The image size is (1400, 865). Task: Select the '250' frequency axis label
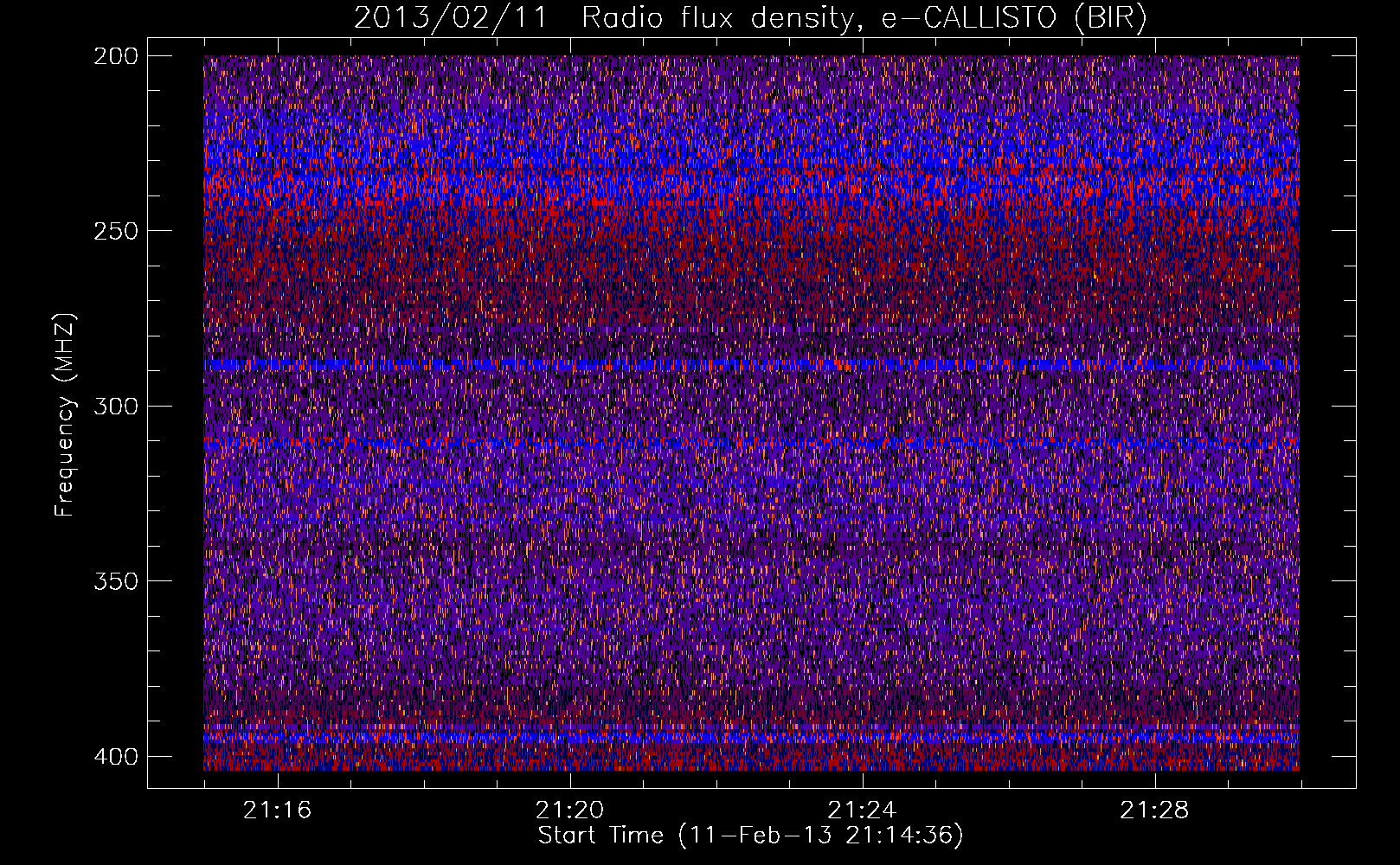[x=115, y=231]
